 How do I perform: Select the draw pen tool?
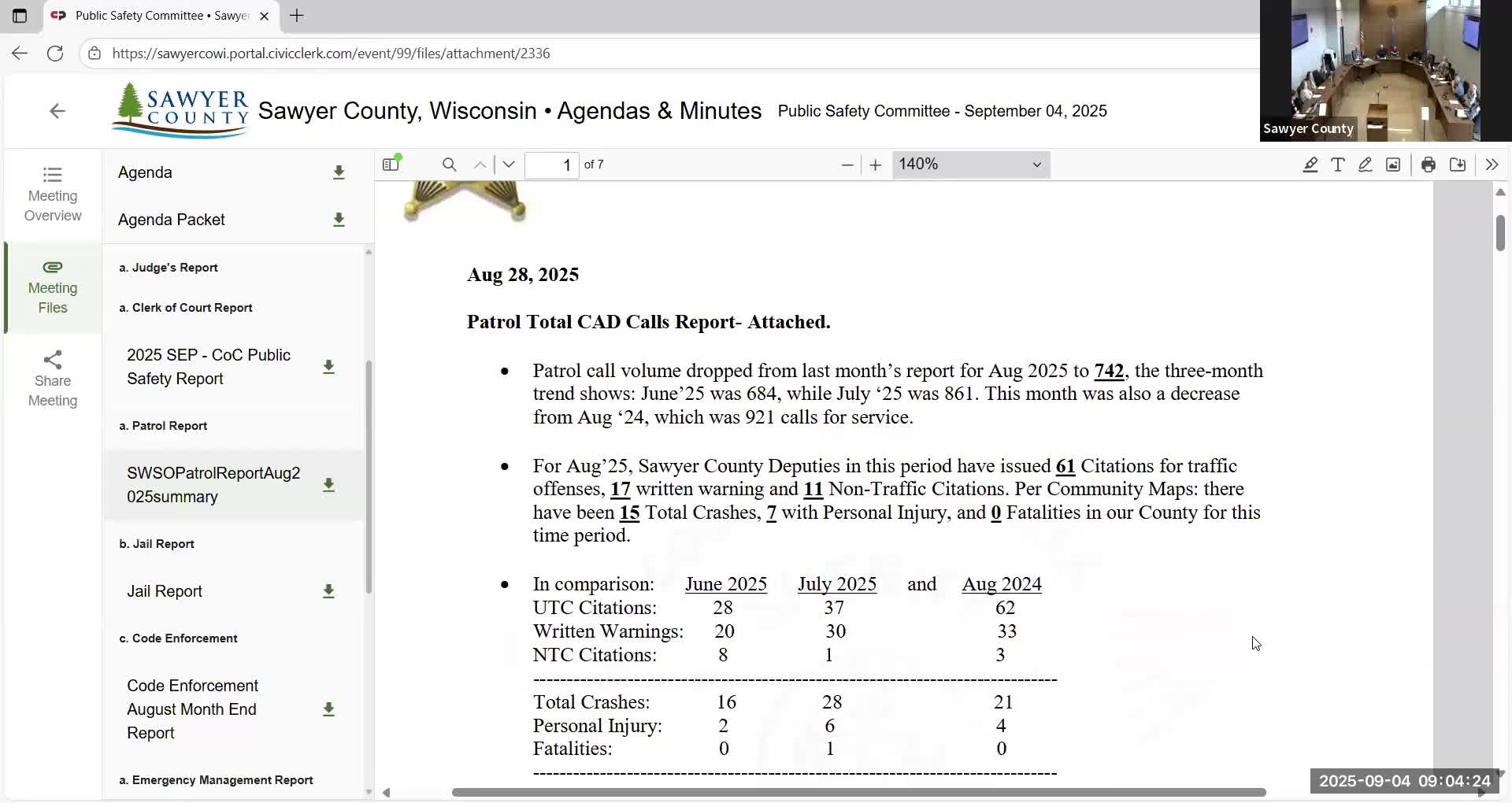pyautogui.click(x=1366, y=165)
